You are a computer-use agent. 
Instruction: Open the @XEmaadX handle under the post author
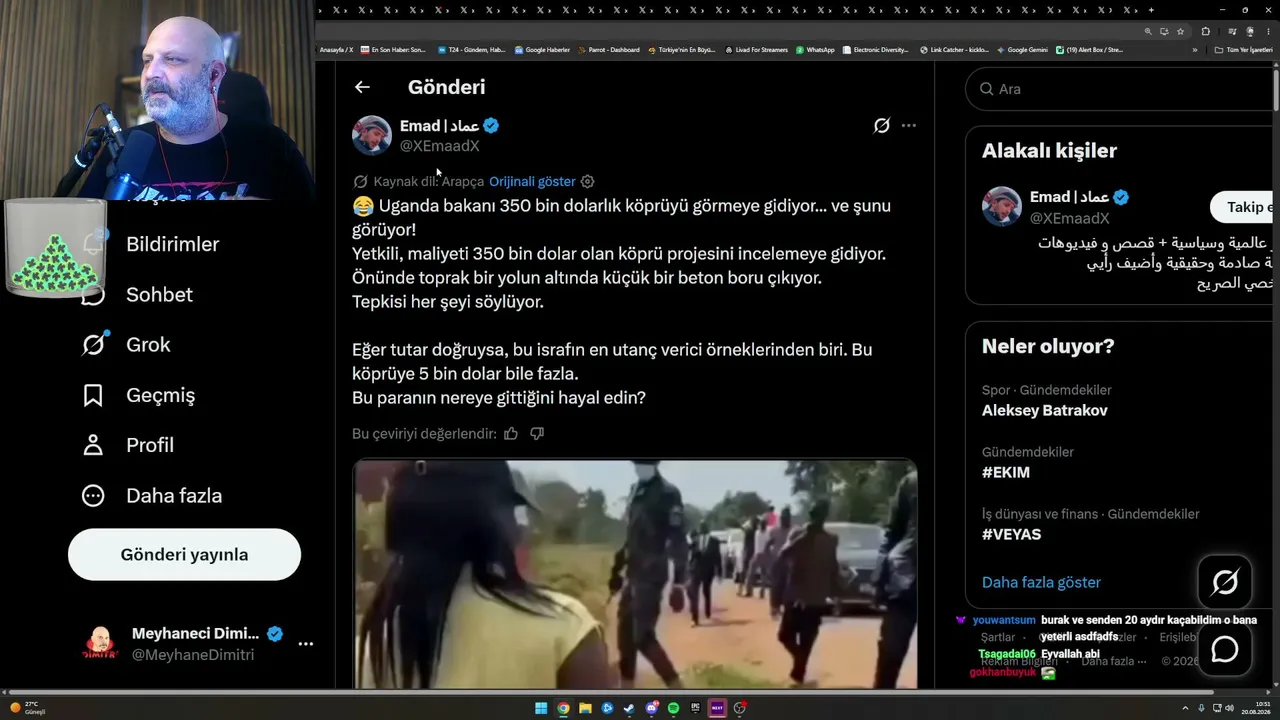coord(440,146)
